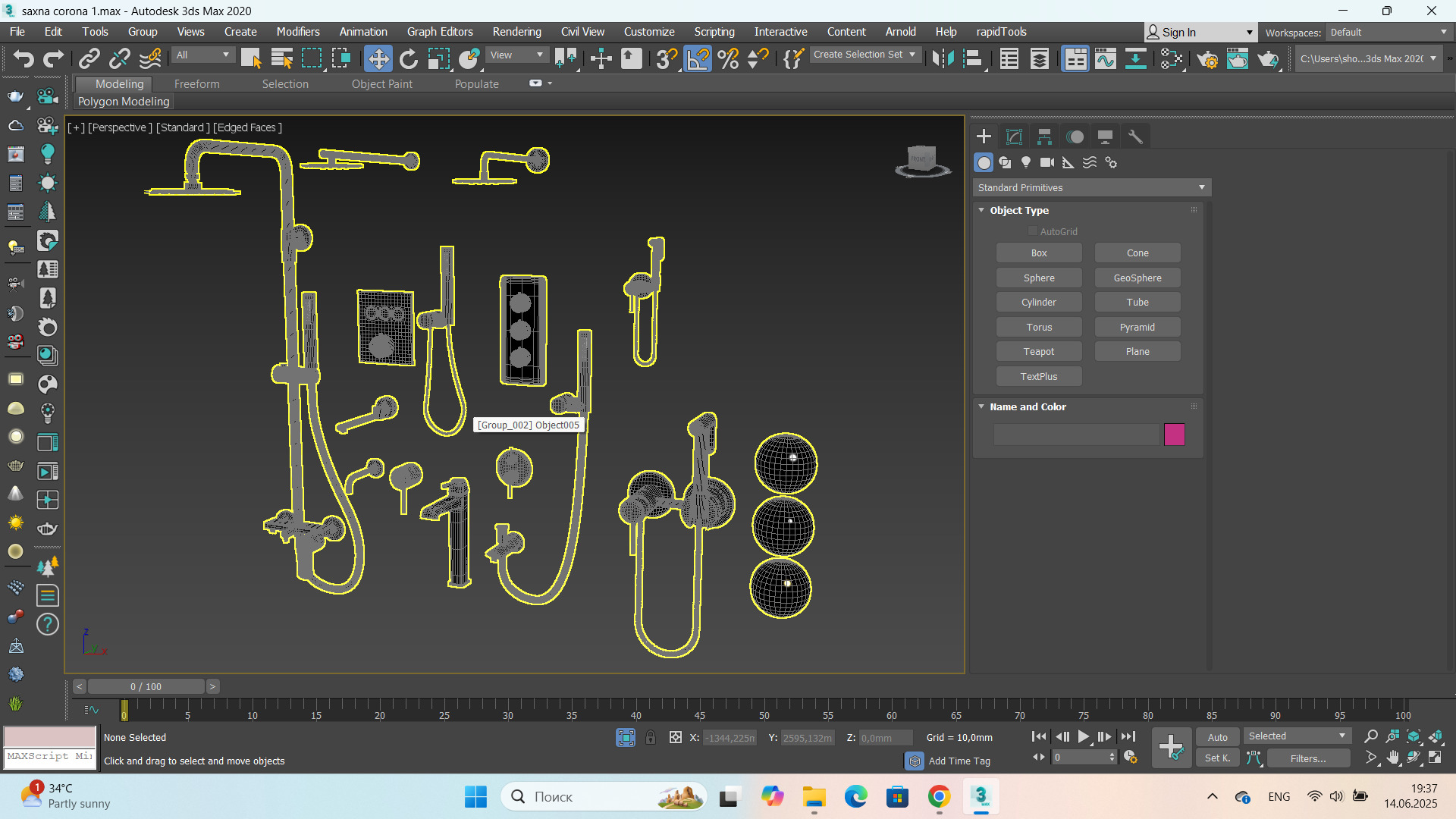Open the Utilities wrench panel icon
The image size is (1456, 819).
point(1135,136)
